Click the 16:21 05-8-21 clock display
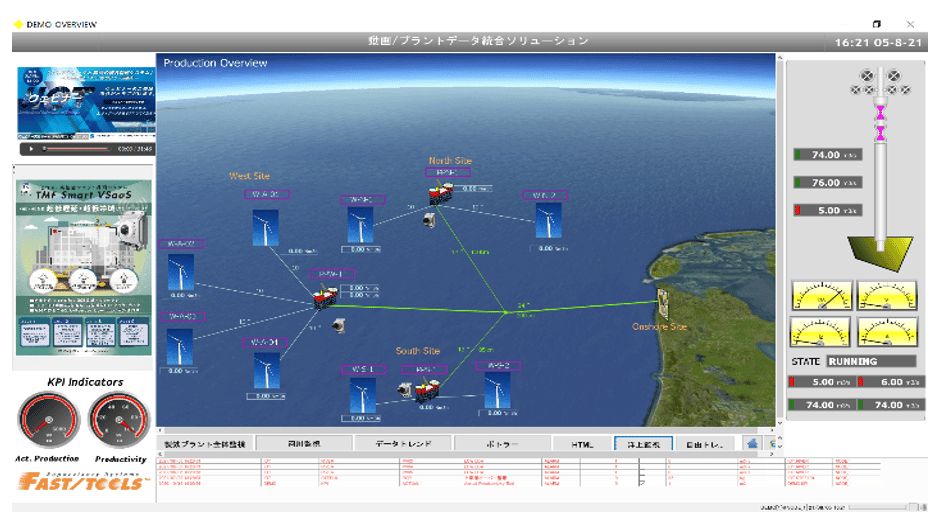 tap(878, 43)
